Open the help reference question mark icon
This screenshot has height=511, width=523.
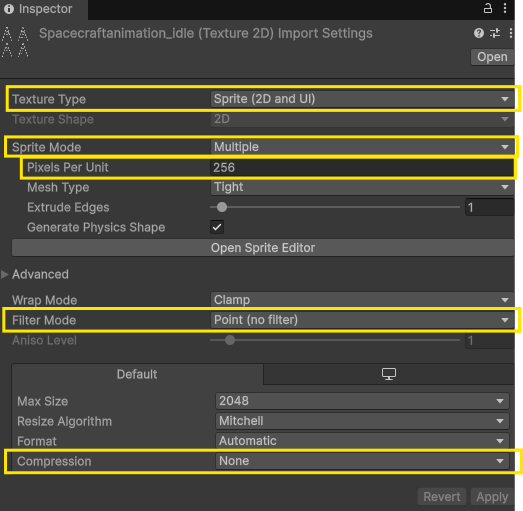tap(479, 33)
